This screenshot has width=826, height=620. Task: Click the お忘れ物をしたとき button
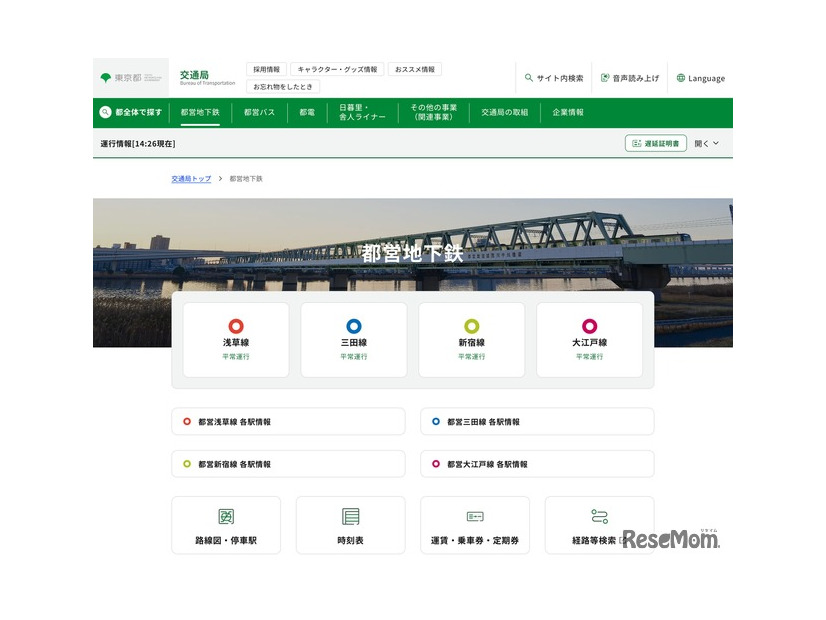pos(283,86)
